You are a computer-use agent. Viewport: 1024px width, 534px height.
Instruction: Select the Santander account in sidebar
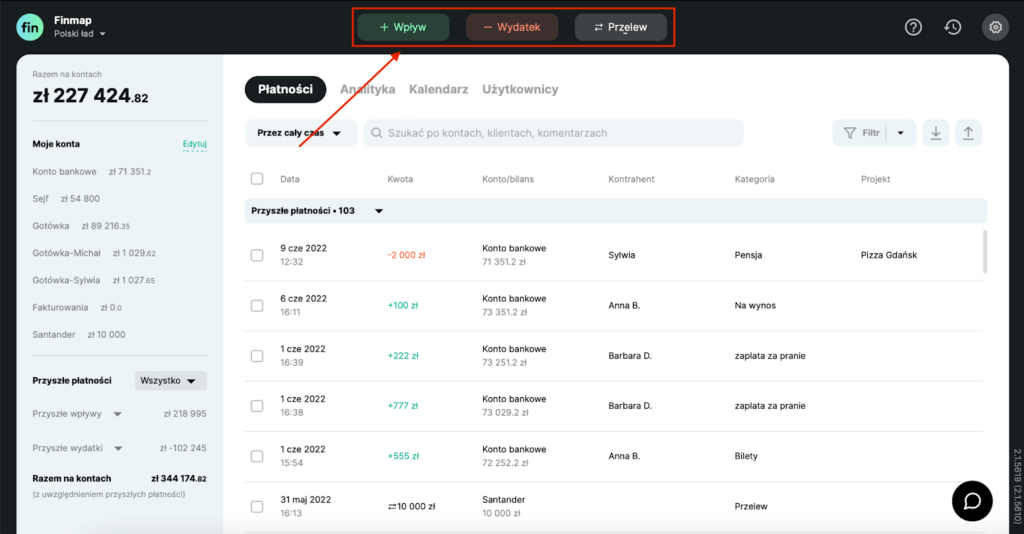pyautogui.click(x=78, y=335)
